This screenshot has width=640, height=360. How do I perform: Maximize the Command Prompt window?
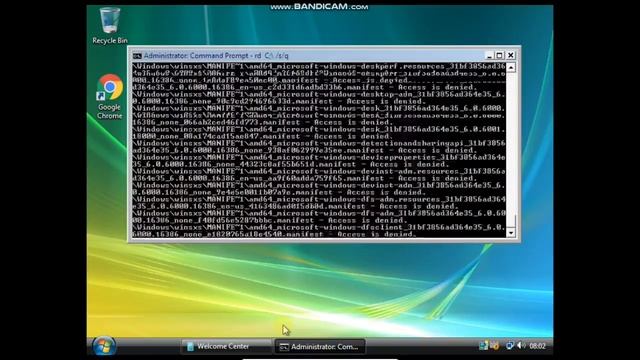coord(500,55)
